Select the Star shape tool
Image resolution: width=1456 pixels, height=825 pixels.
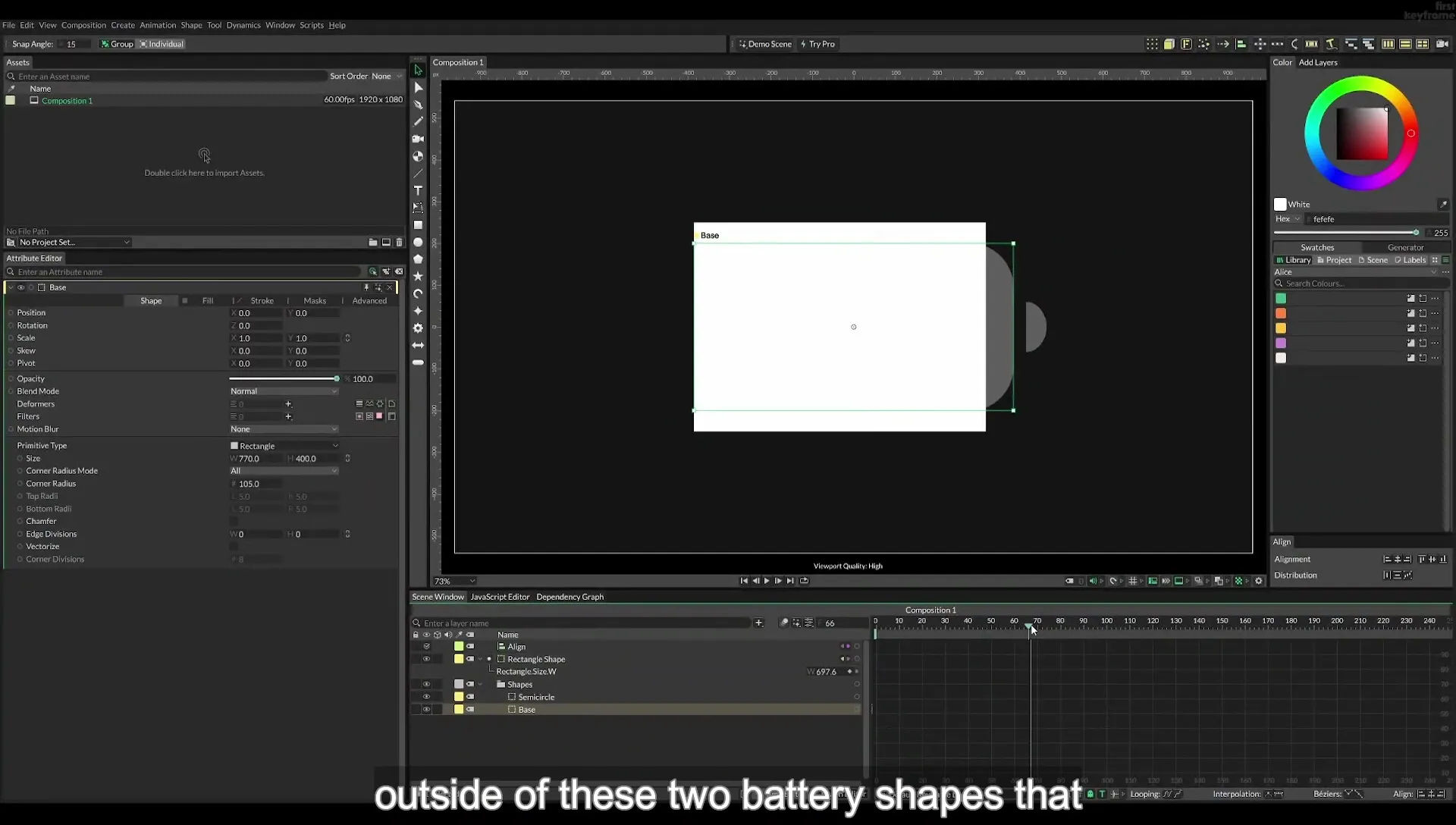(x=418, y=277)
